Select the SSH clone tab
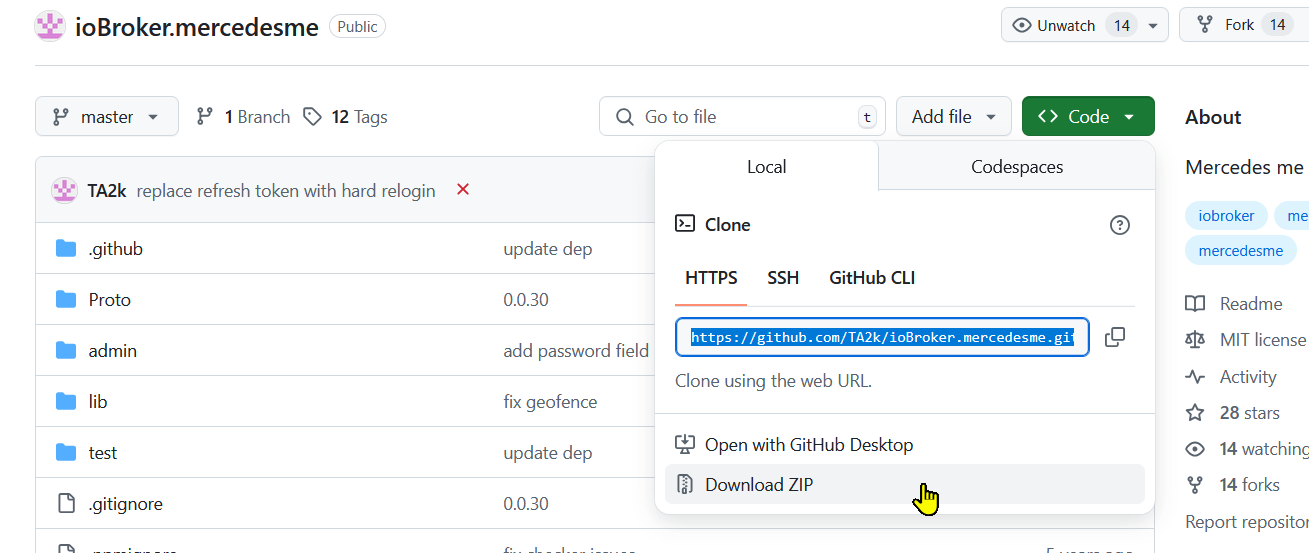The height and width of the screenshot is (553, 1309). point(783,278)
